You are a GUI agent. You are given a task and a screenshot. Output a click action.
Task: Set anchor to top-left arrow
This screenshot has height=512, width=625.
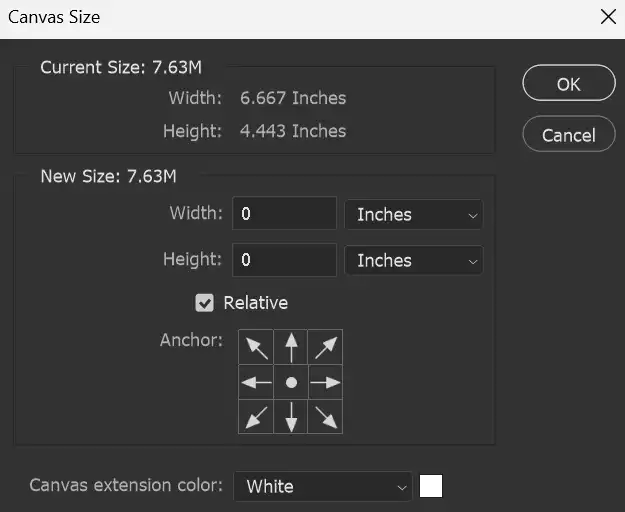pyautogui.click(x=257, y=347)
